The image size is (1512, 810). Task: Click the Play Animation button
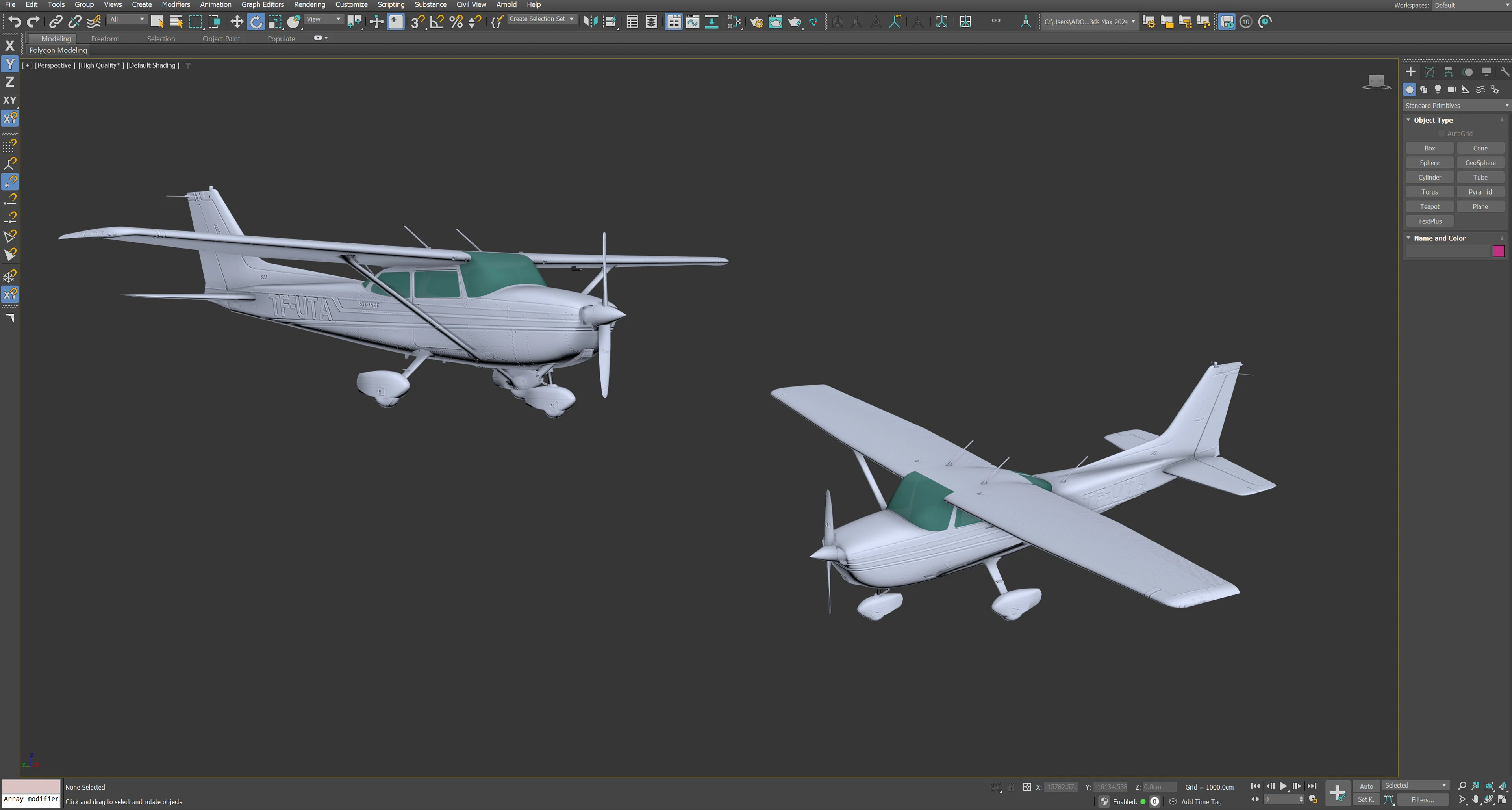tap(1283, 786)
